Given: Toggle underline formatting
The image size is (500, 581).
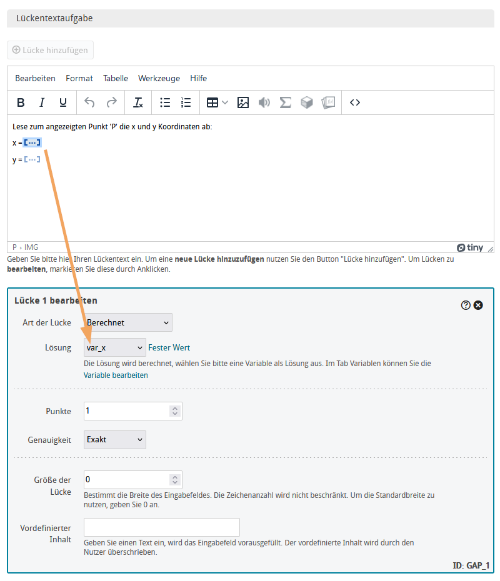Looking at the screenshot, I should (63, 102).
